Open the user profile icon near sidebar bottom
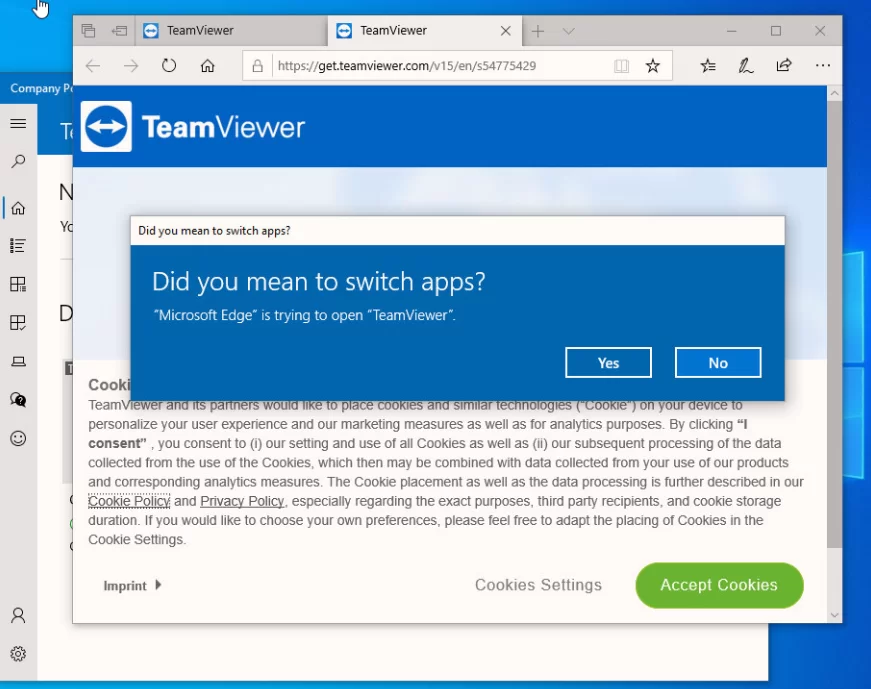 pyautogui.click(x=17, y=617)
